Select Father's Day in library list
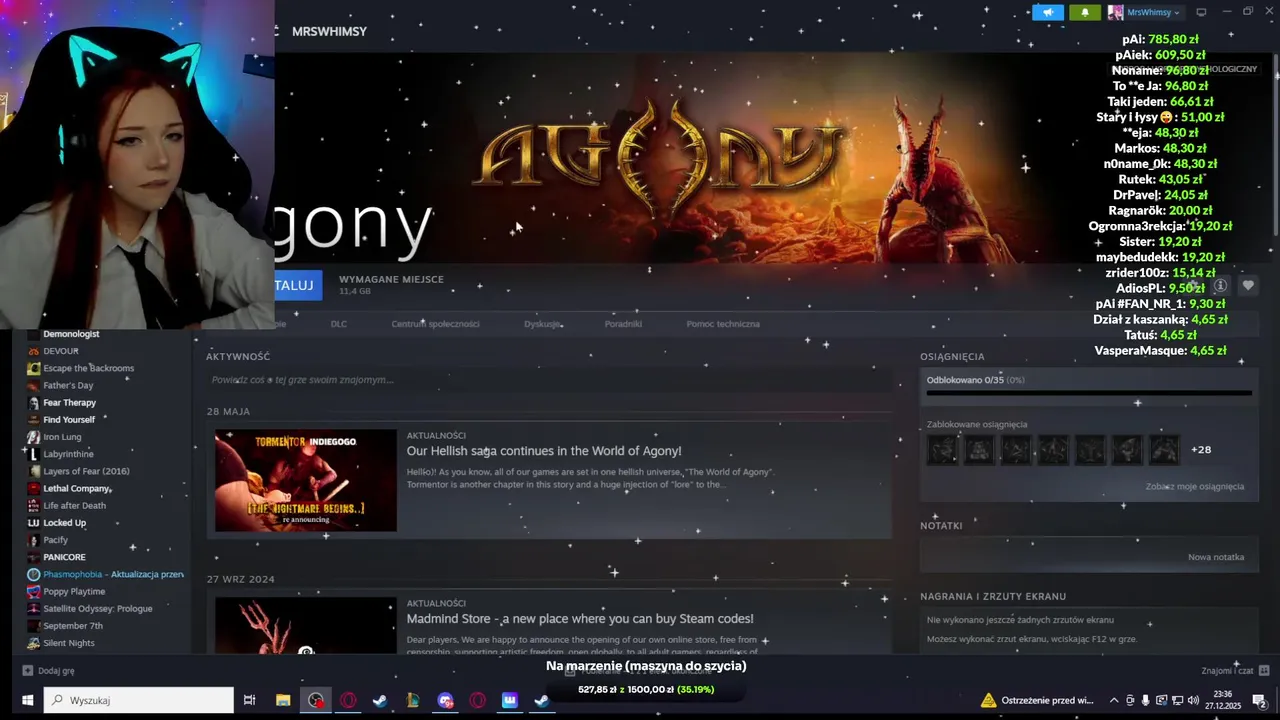Viewport: 1280px width, 720px height. (x=68, y=385)
